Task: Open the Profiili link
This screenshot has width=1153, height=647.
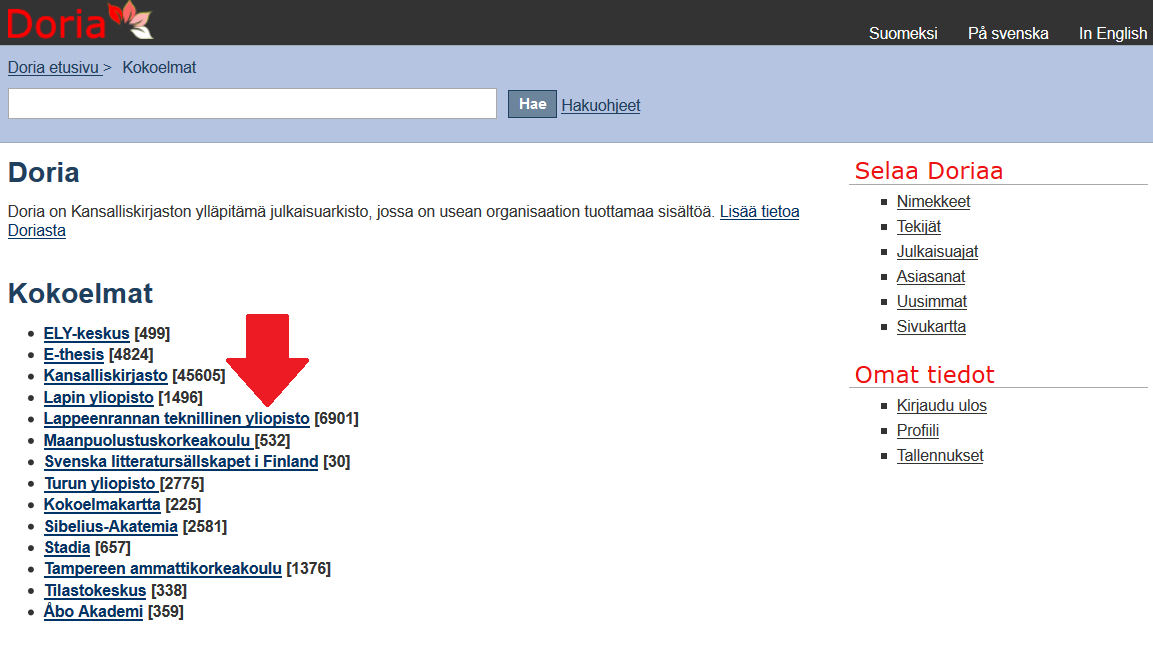Action: pyautogui.click(x=918, y=431)
